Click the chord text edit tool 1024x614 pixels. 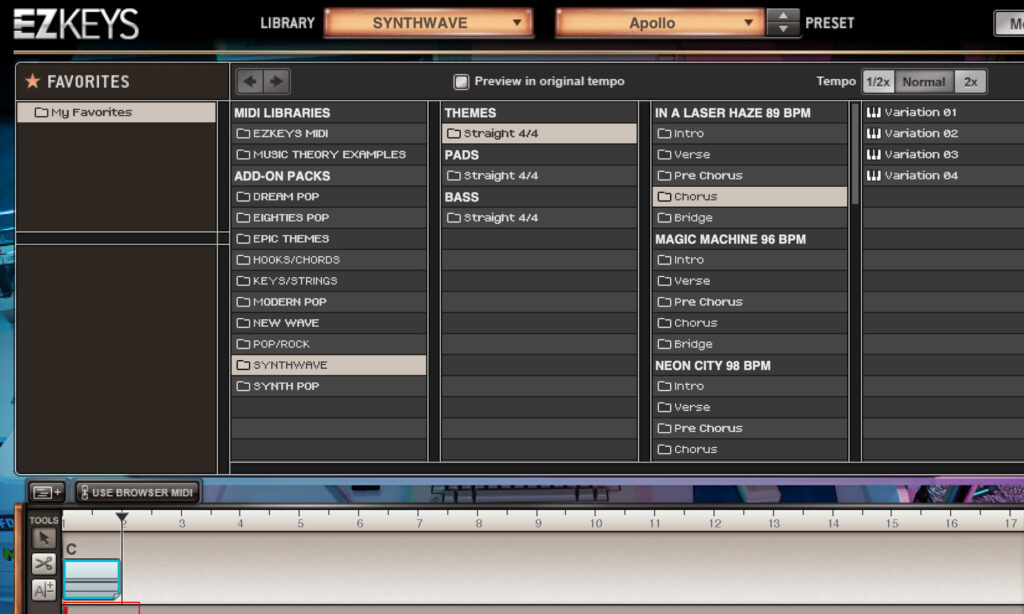43,589
